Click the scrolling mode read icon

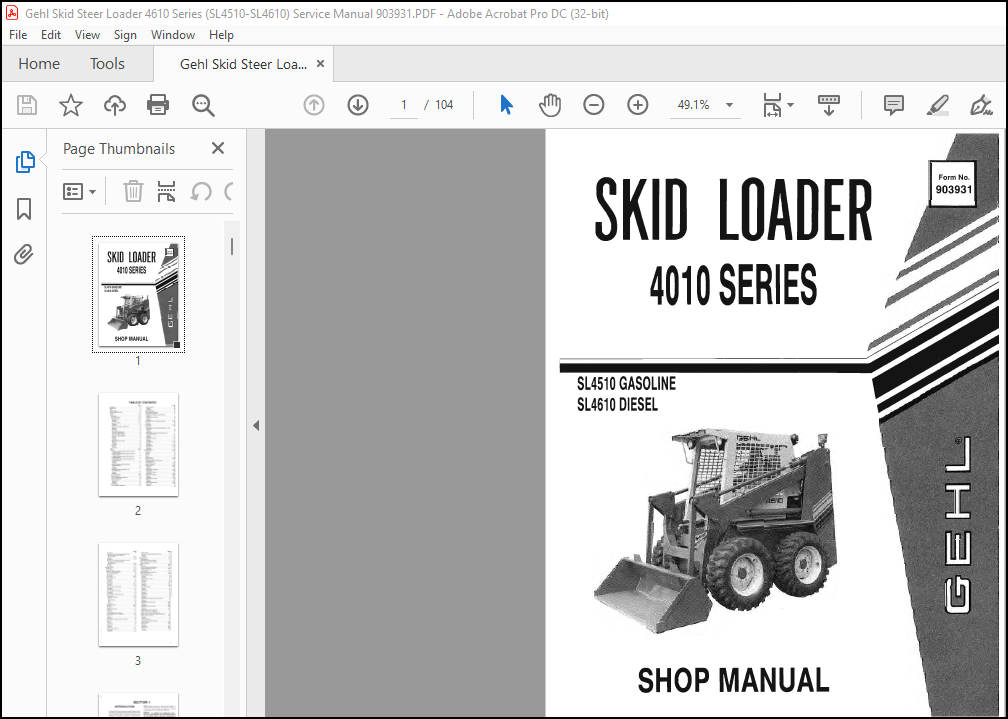(829, 105)
